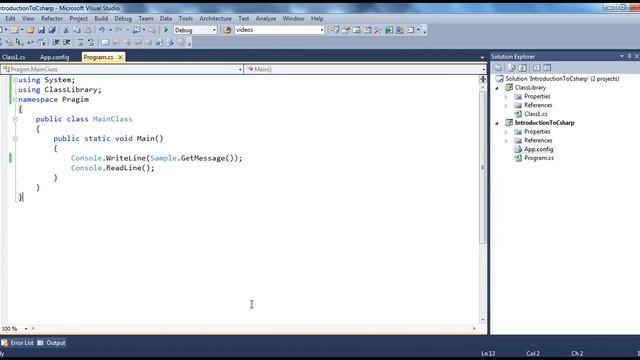This screenshot has height=360, width=640.
Task: Click View Class Diagram icon in Solution Explorer
Action: point(547,68)
